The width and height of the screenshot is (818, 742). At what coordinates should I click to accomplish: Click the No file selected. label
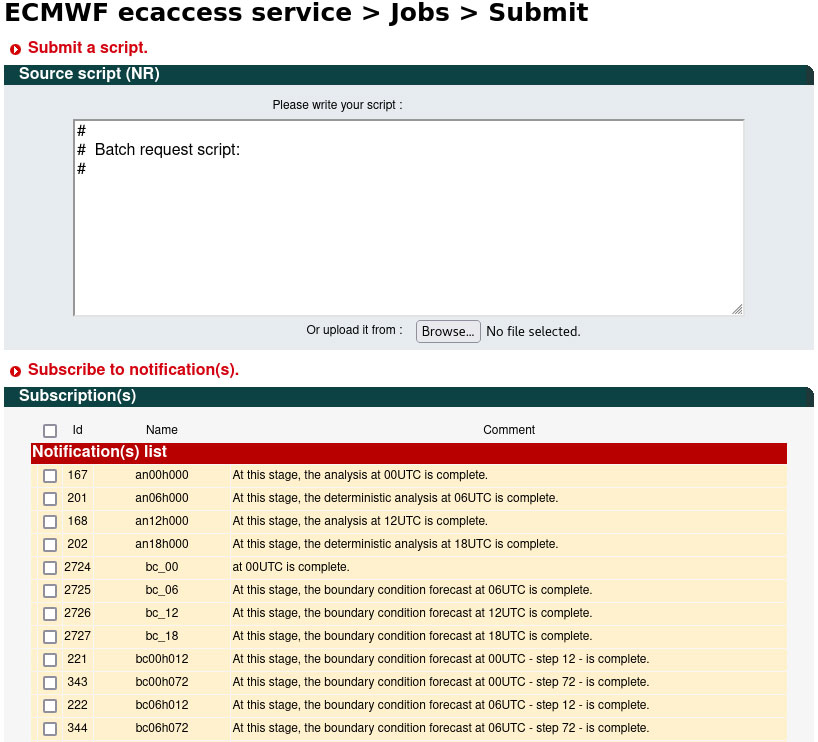click(533, 331)
